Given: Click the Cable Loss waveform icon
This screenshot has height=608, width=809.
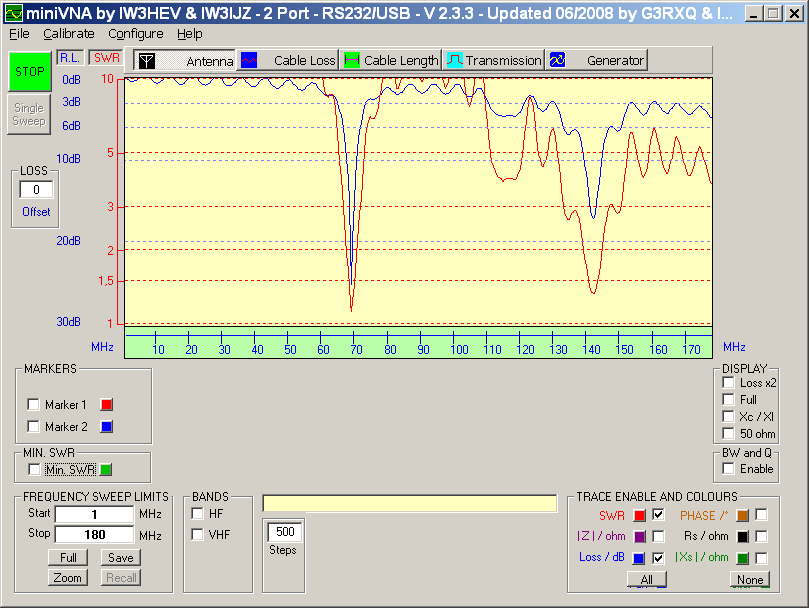Looking at the screenshot, I should click(x=249, y=60).
